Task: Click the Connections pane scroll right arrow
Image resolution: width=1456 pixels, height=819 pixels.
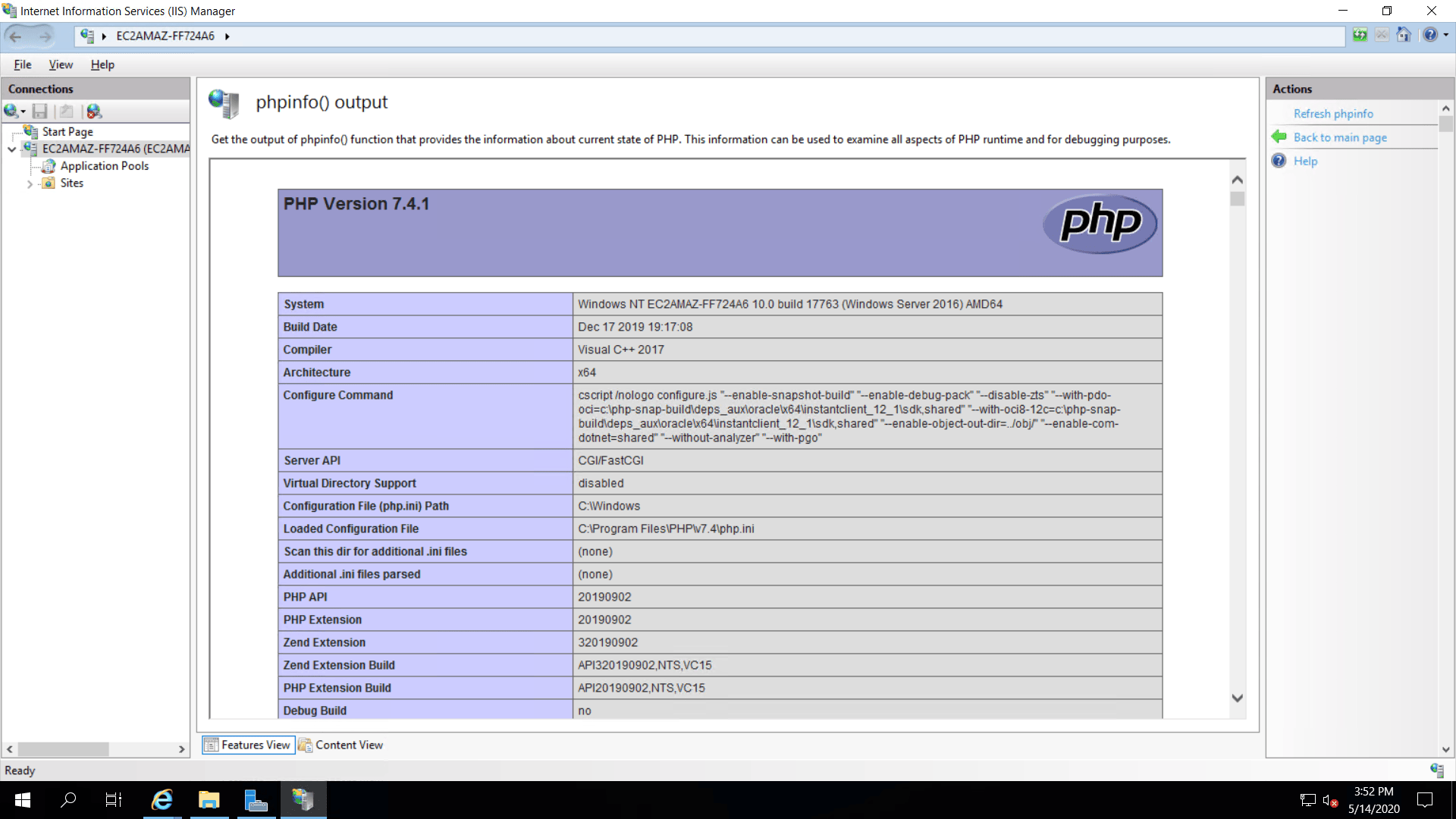Action: point(182,749)
